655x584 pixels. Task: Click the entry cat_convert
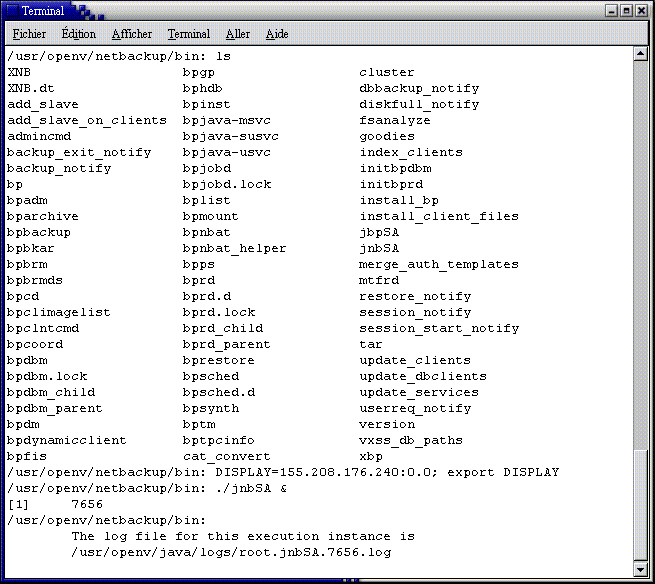point(227,457)
